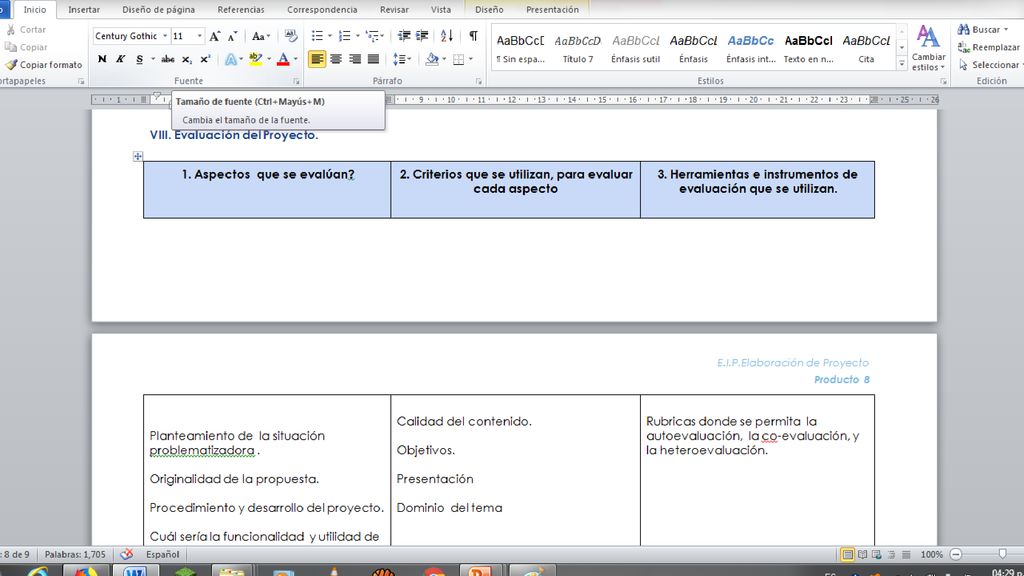Click Buscar button
Screen dimensions: 1024x576
pyautogui.click(x=983, y=29)
